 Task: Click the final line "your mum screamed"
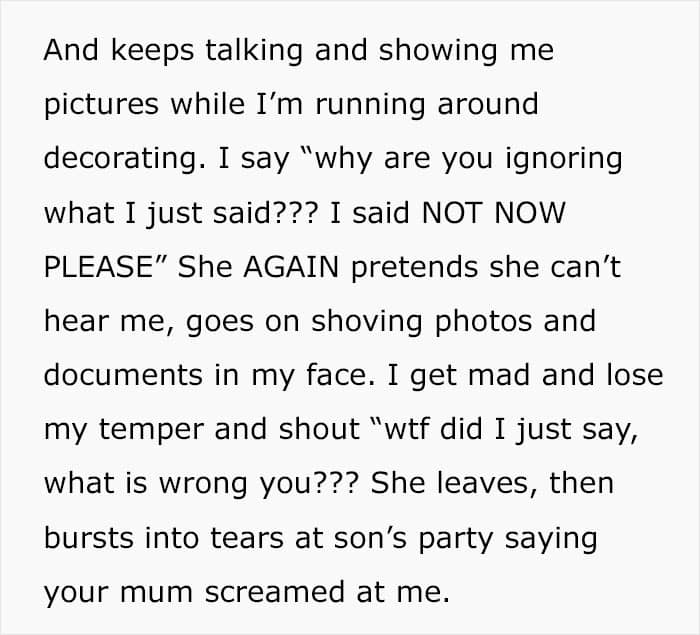pyautogui.click(x=195, y=592)
